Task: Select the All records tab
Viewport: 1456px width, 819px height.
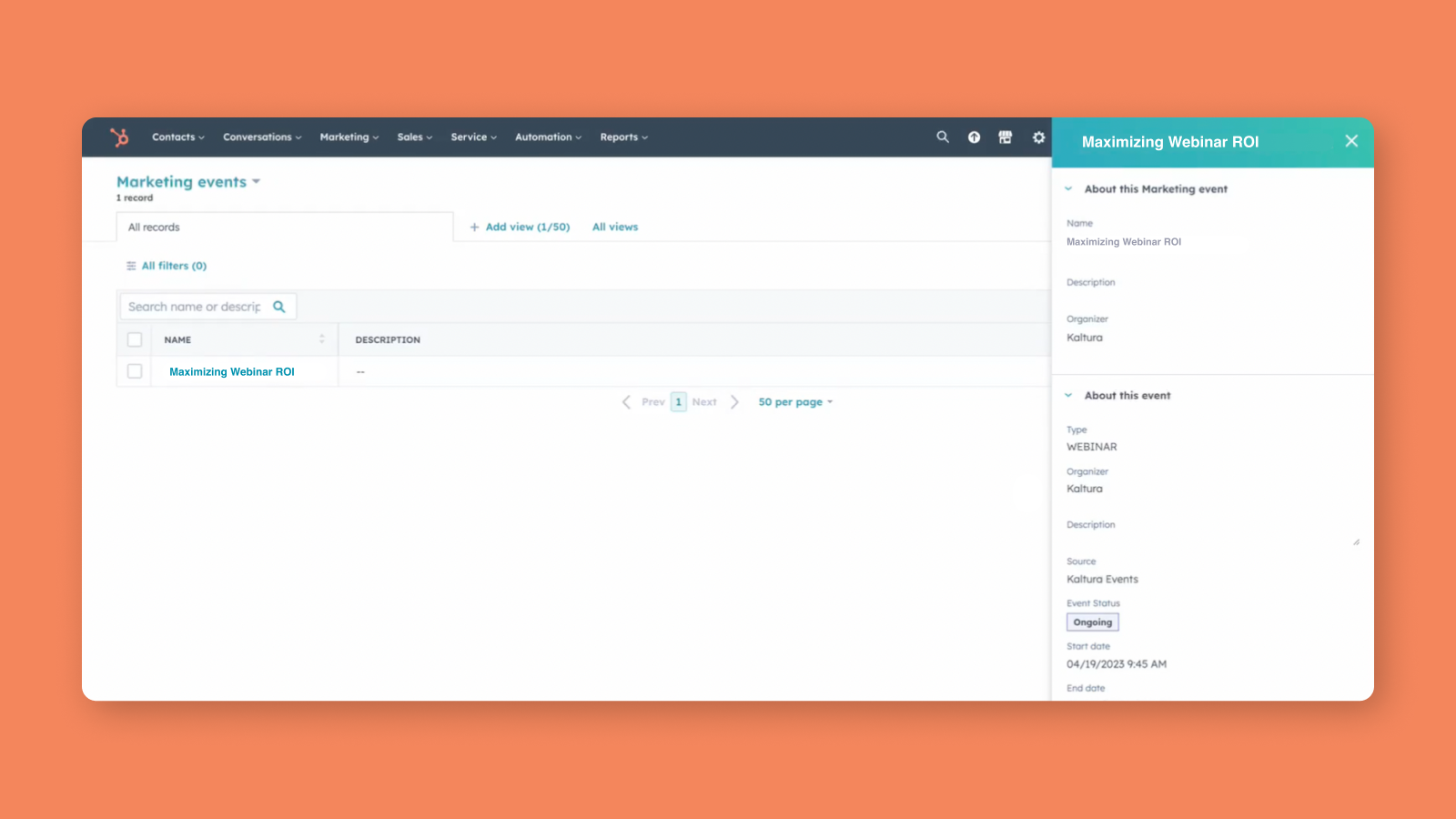Action: click(155, 227)
